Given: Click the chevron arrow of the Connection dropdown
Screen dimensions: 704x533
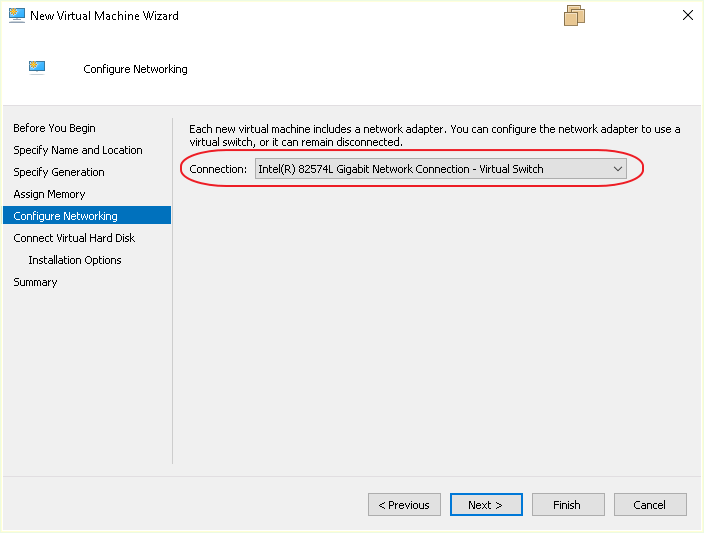Looking at the screenshot, I should 618,169.
